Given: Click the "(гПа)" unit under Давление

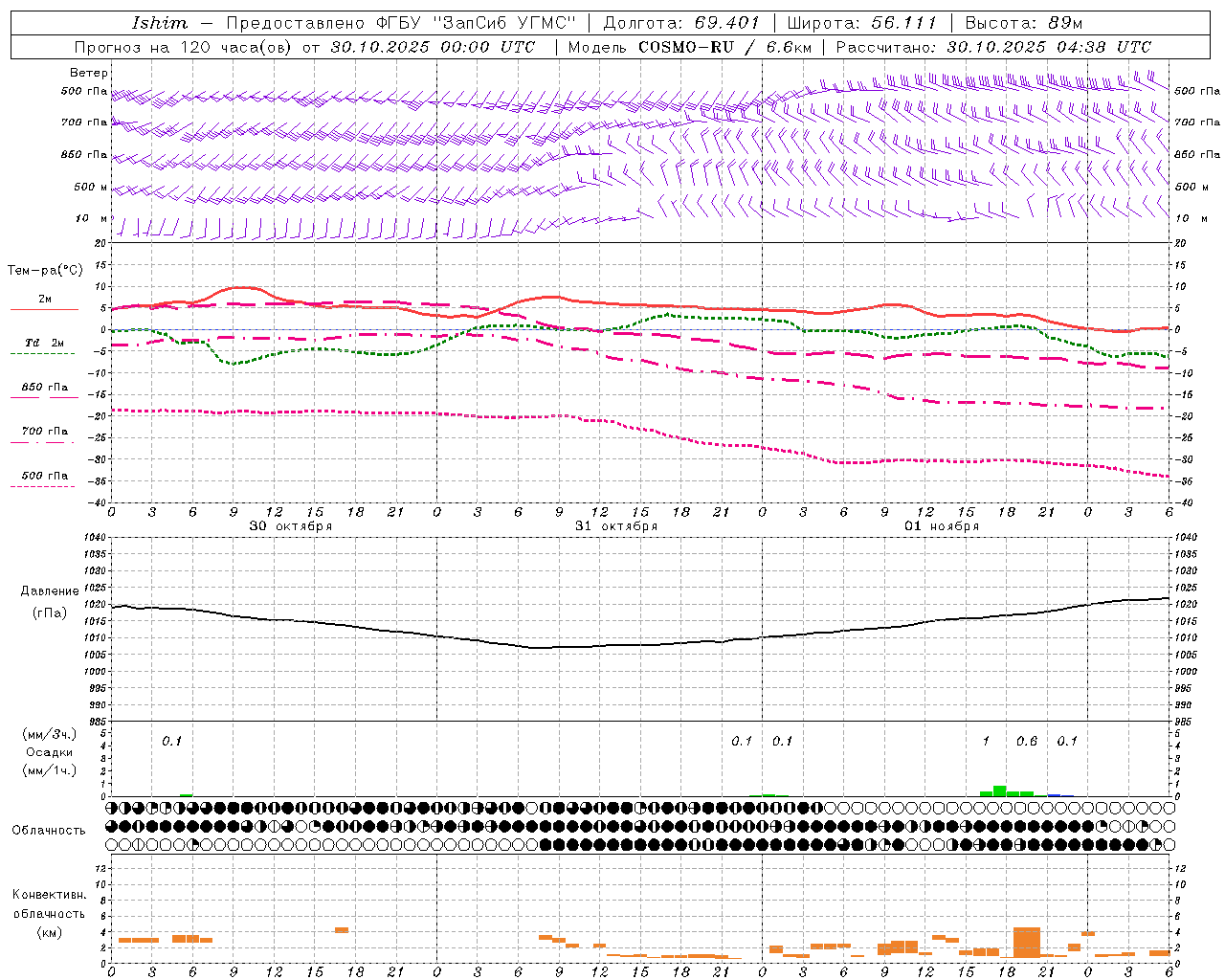Looking at the screenshot, I should 50,612.
